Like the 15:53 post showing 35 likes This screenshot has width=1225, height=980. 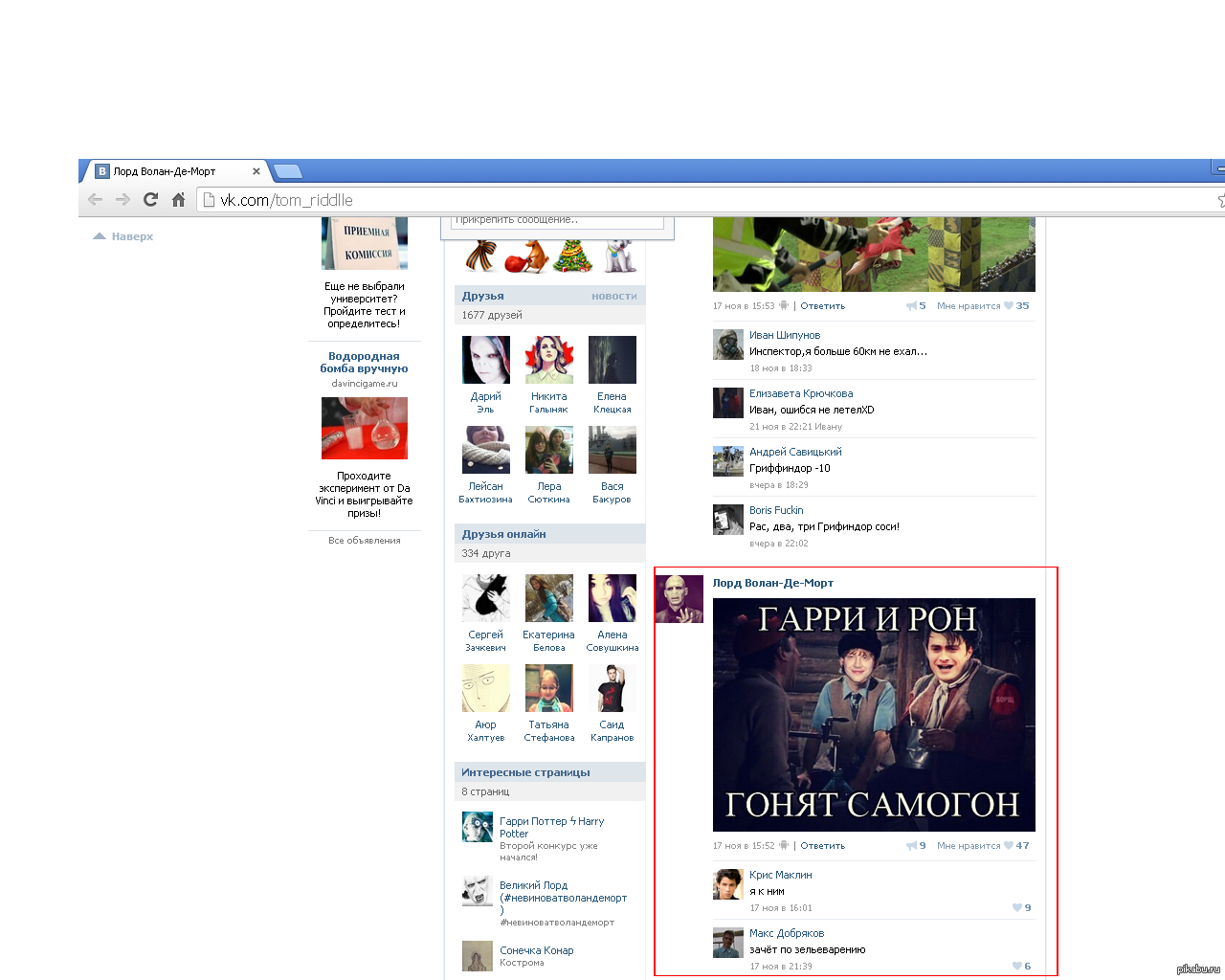[983, 306]
